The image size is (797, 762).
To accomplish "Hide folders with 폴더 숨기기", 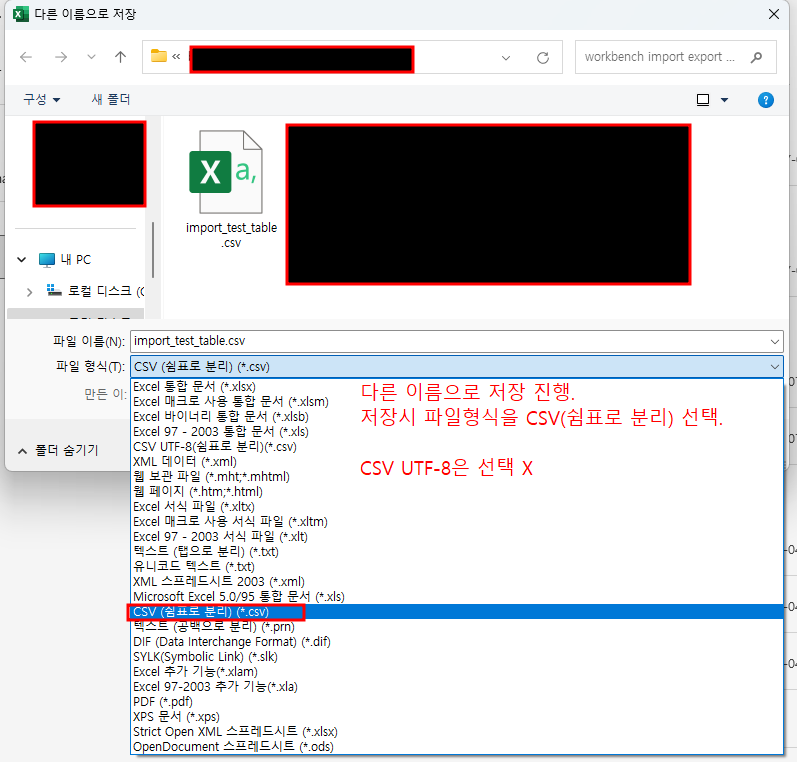I will click(58, 450).
